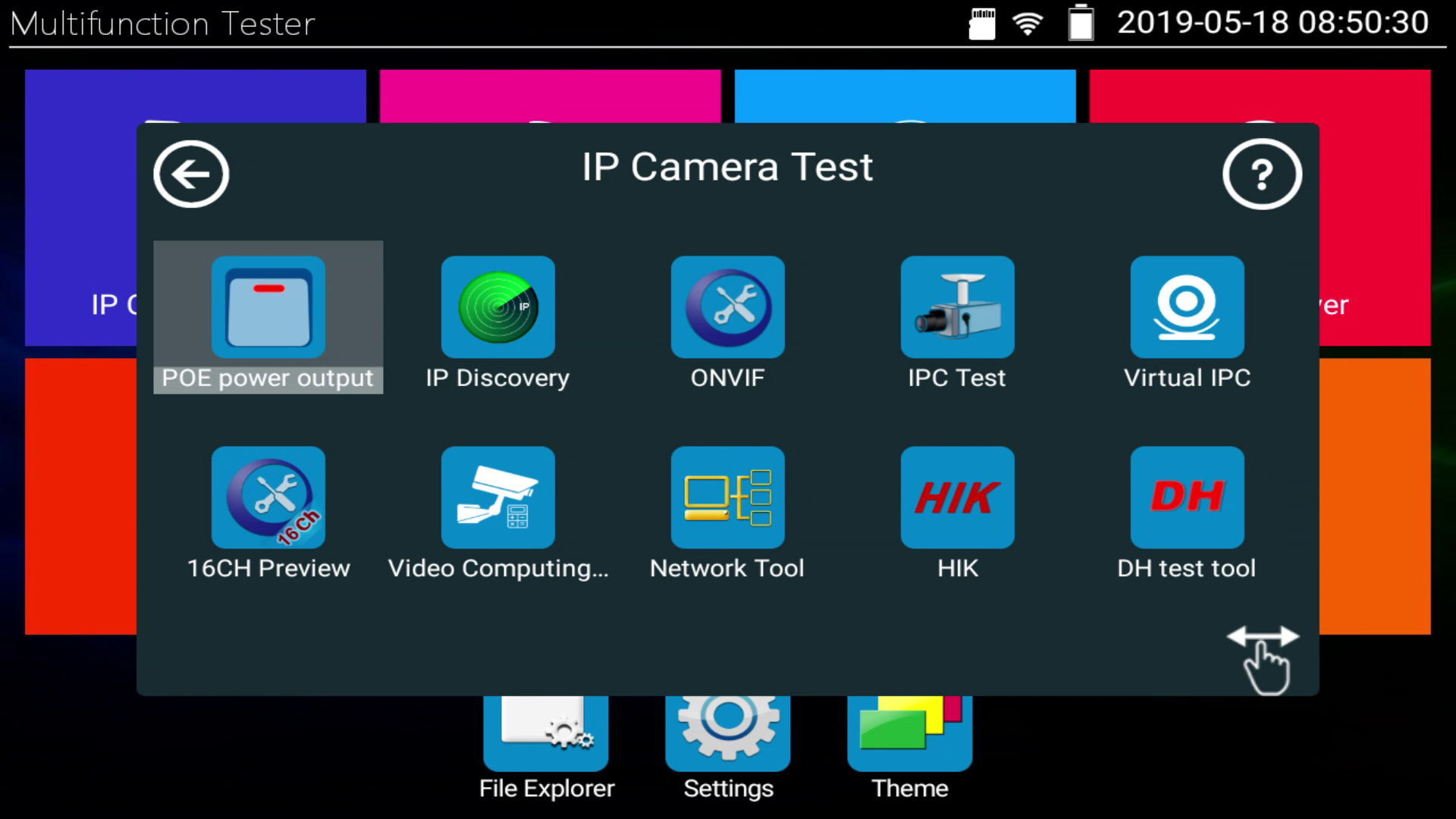Viewport: 1456px width, 819px height.
Task: Tap the Wi-Fi status icon
Action: pyautogui.click(x=1028, y=24)
